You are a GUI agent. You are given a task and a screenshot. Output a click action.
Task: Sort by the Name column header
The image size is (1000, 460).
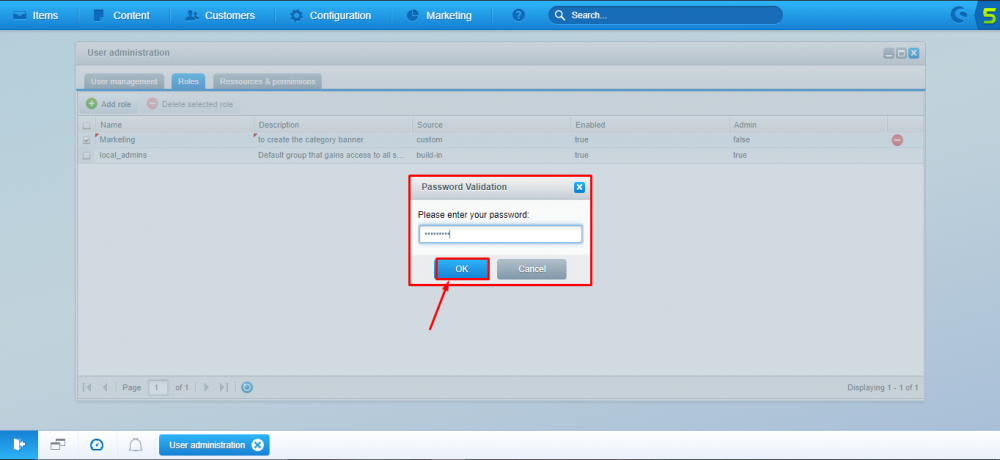click(175, 125)
